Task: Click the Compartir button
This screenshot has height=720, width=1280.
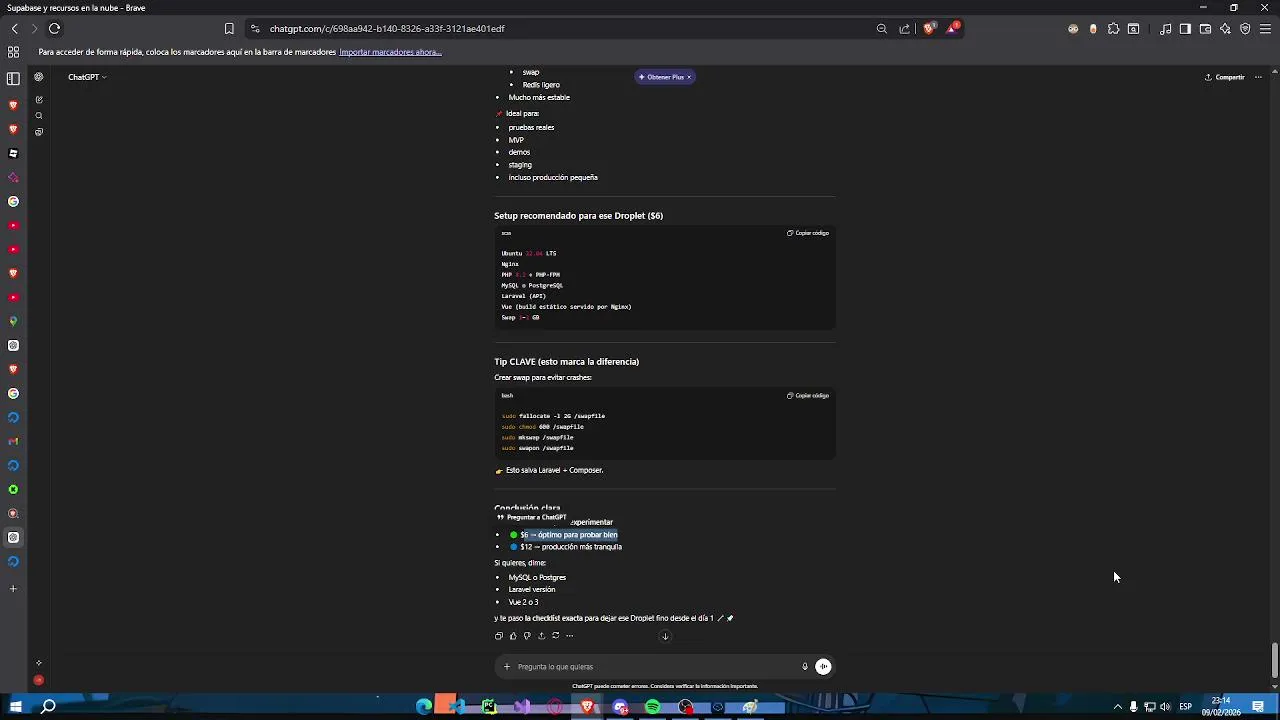Action: [x=1225, y=77]
